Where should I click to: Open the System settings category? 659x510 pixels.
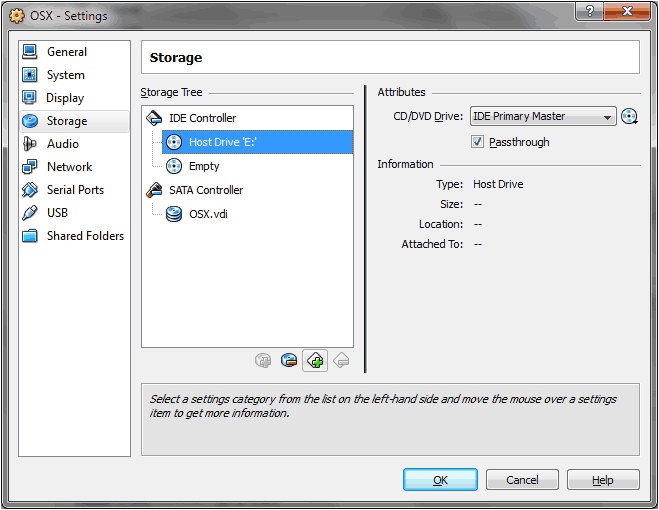tap(74, 75)
